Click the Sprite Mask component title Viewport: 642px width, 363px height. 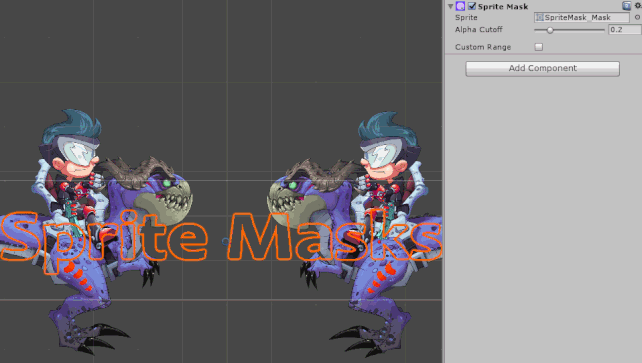click(503, 7)
